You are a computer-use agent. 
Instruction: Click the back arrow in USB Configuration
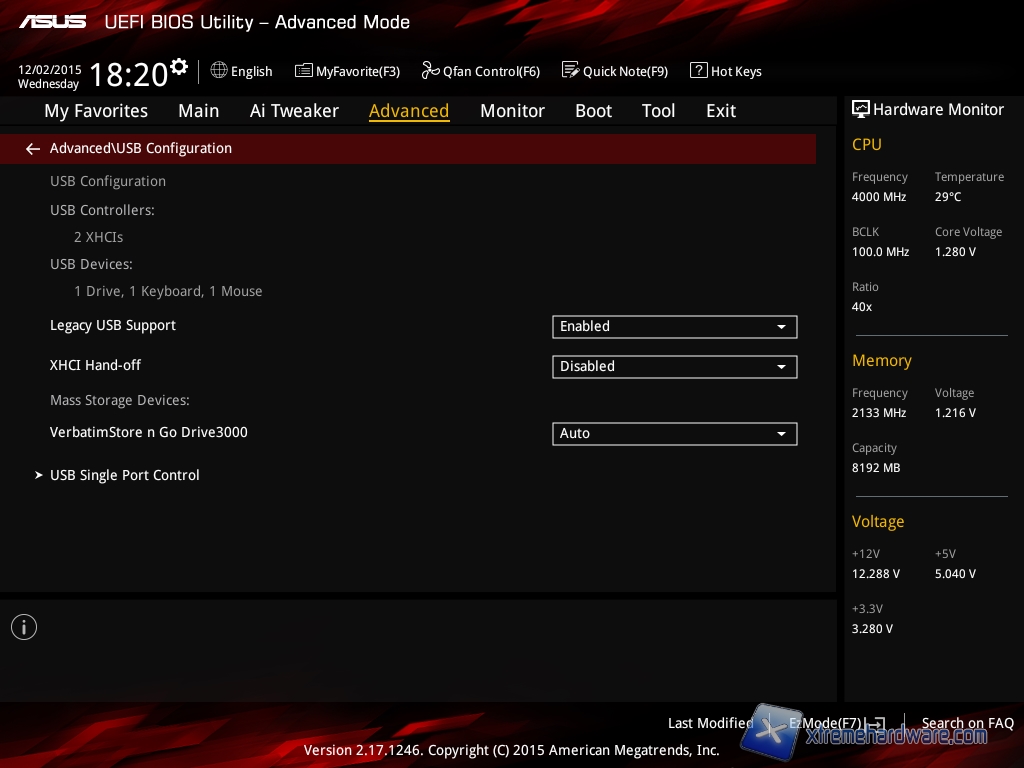pyautogui.click(x=33, y=149)
